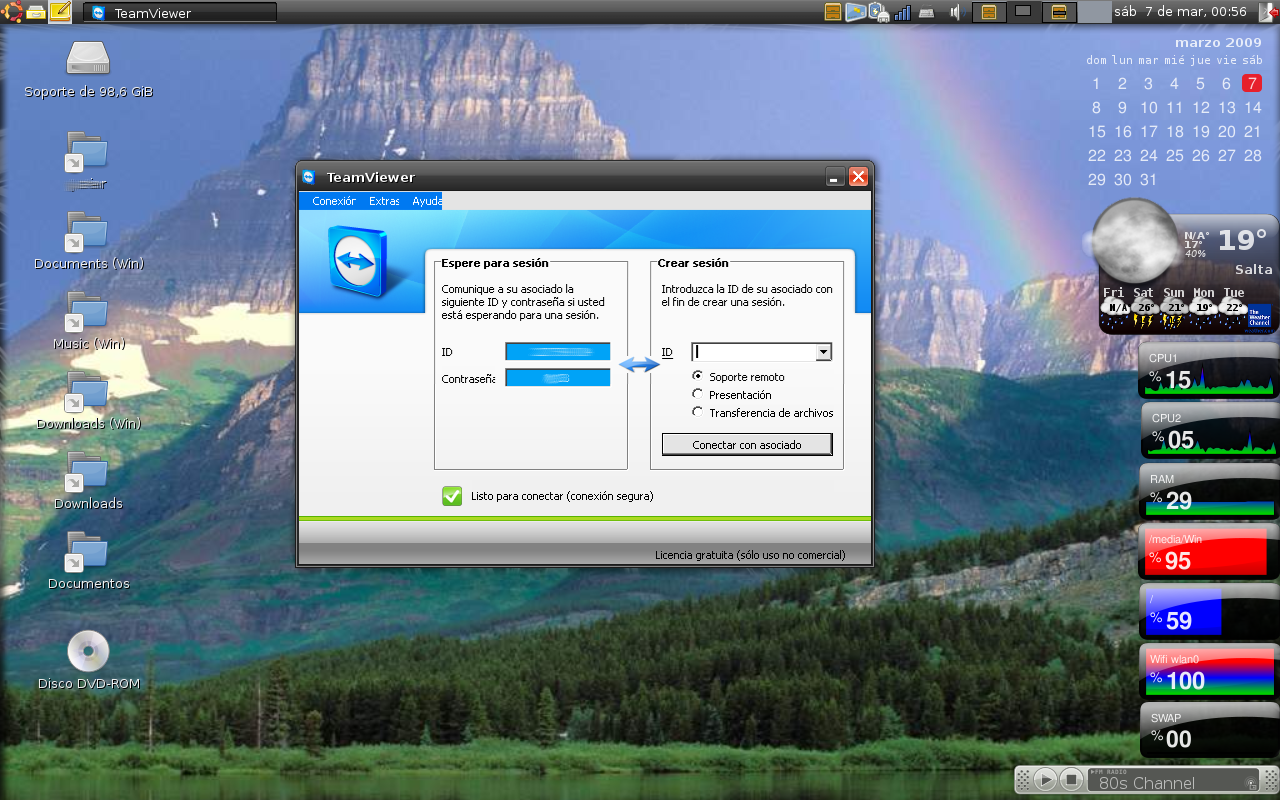Open the Conexión menu
The height and width of the screenshot is (800, 1280).
(x=332, y=200)
